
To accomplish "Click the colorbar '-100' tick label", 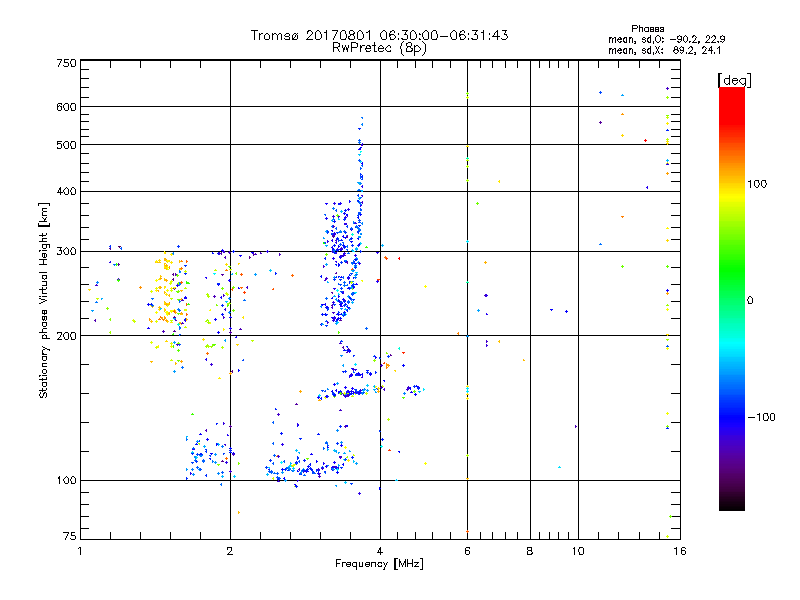I will click(761, 417).
